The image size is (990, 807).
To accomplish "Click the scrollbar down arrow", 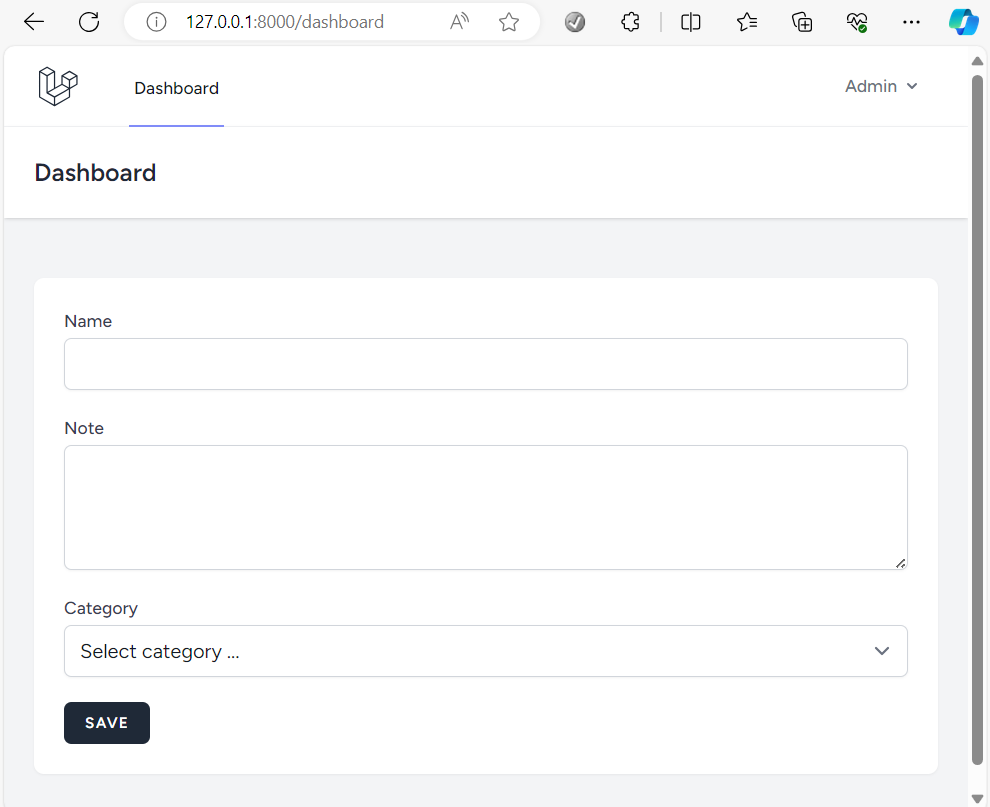I will click(977, 796).
